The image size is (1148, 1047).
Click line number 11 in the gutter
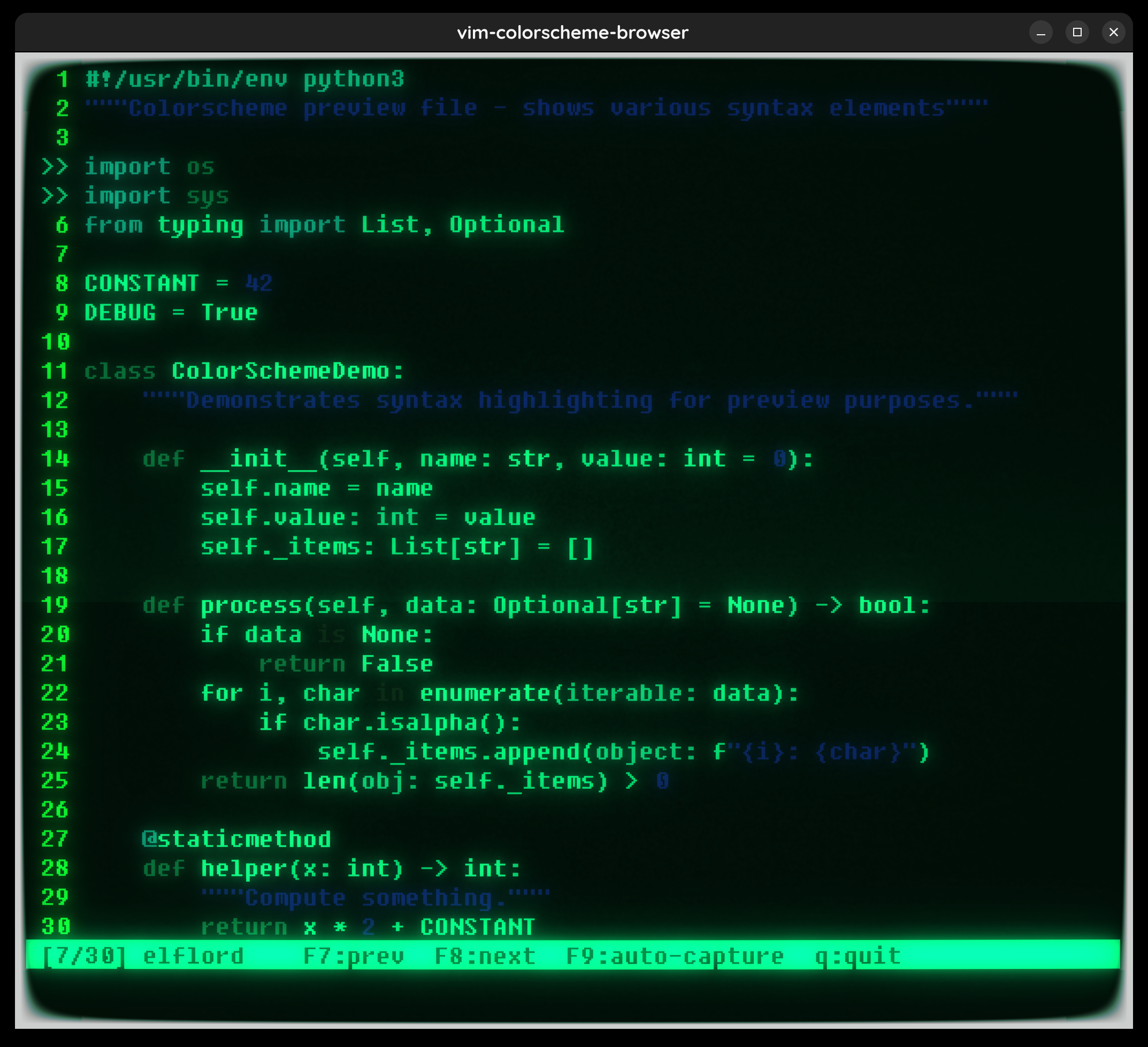coord(55,371)
